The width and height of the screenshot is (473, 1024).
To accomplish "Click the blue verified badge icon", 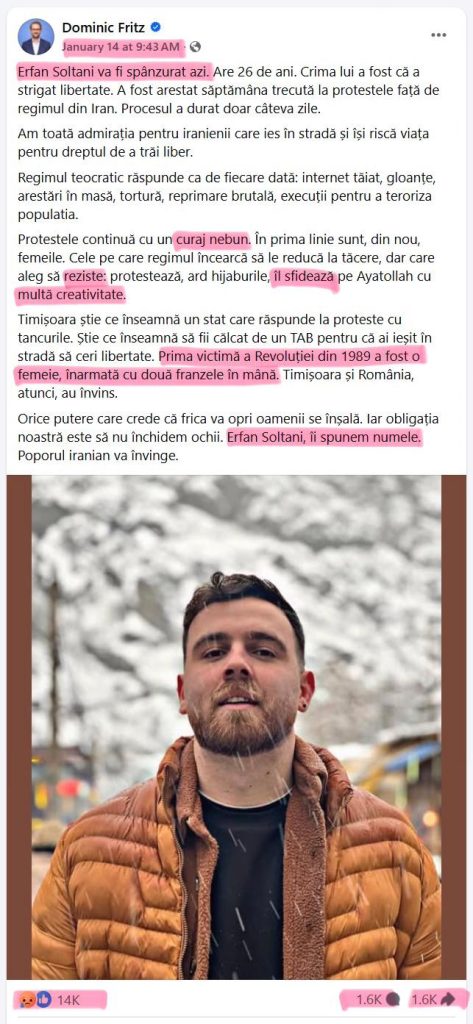I will click(155, 27).
